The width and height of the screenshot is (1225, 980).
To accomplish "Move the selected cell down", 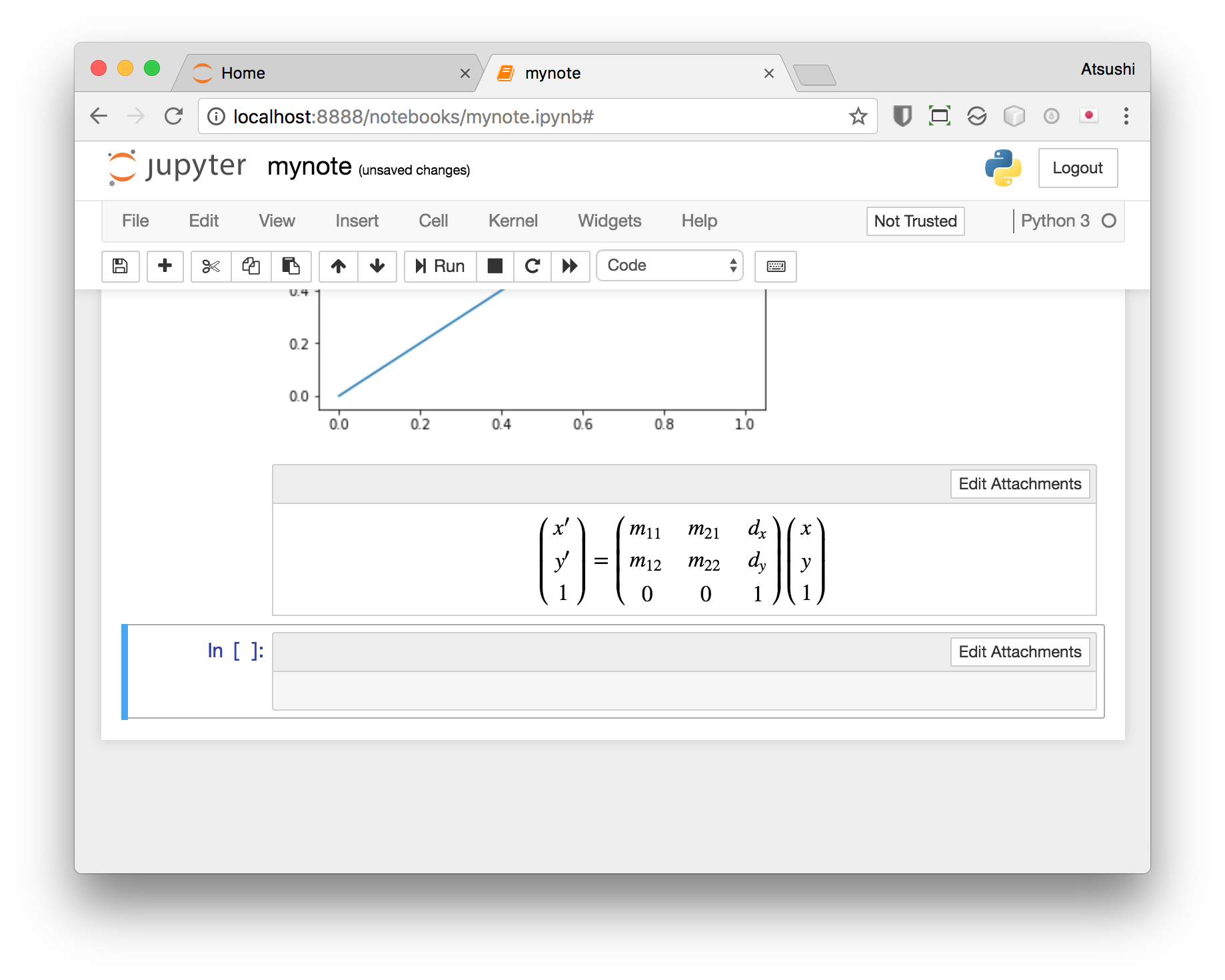I will point(377,266).
